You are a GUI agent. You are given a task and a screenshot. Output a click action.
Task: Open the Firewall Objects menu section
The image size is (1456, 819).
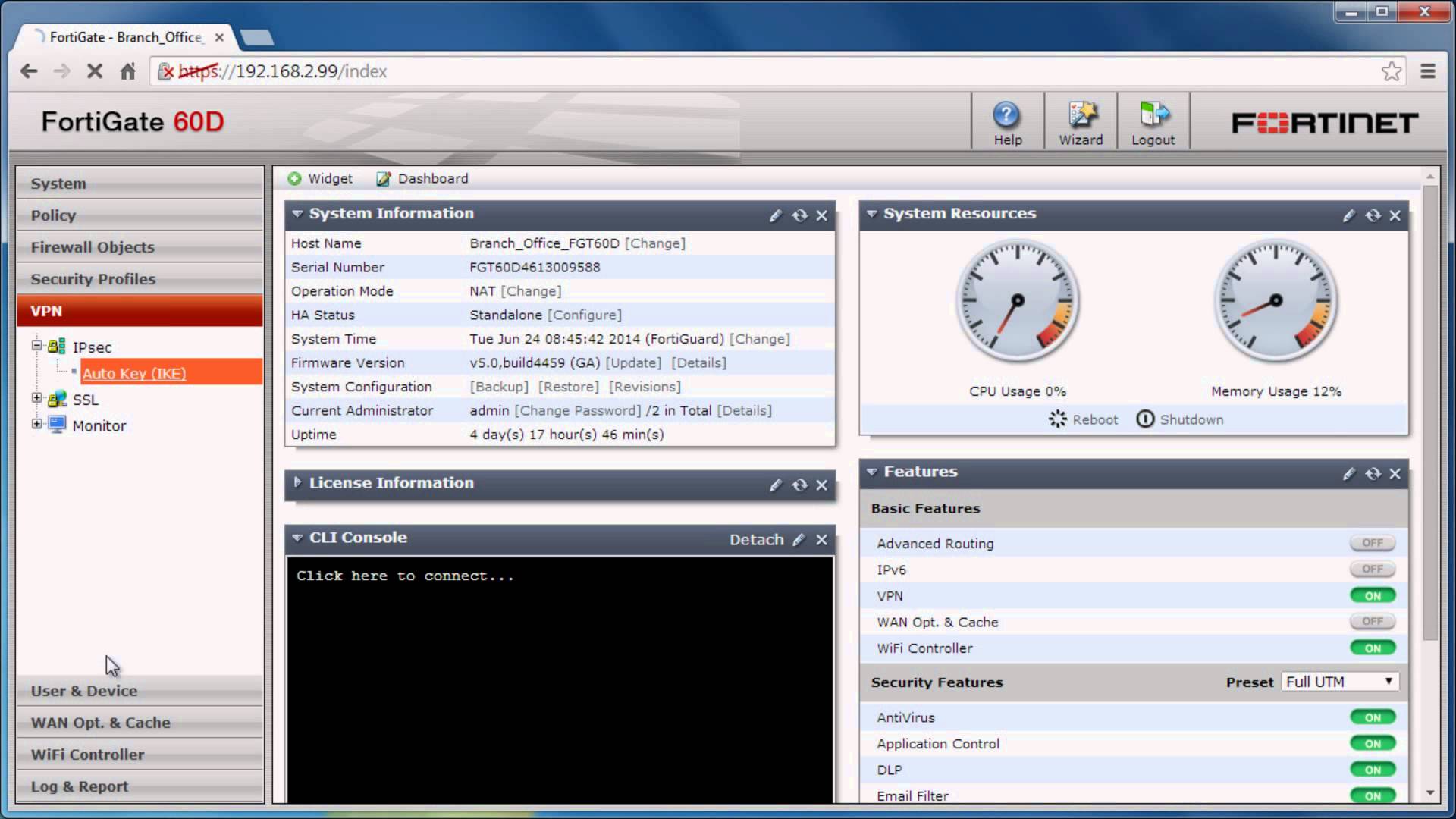pyautogui.click(x=140, y=247)
